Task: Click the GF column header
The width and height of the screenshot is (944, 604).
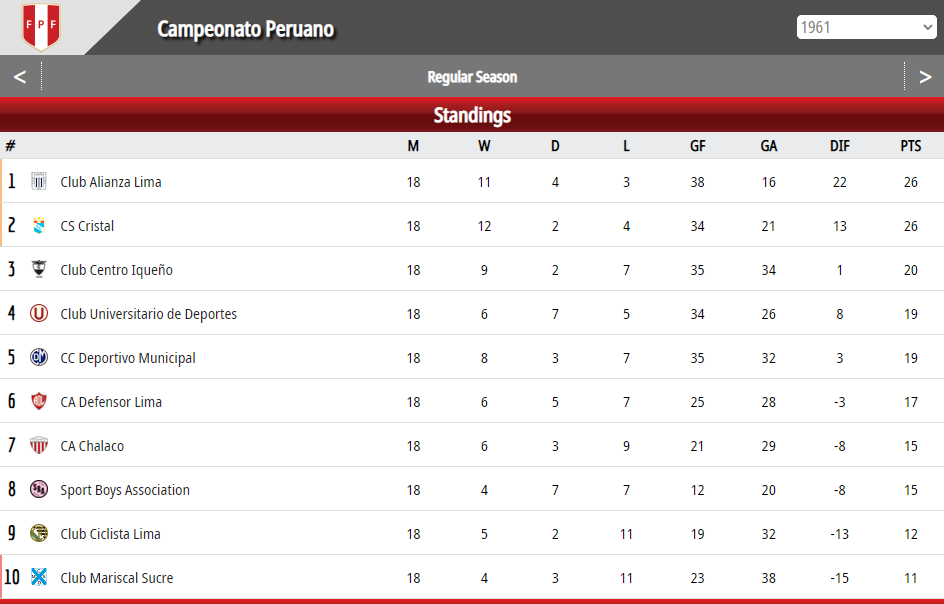Action: [x=697, y=146]
